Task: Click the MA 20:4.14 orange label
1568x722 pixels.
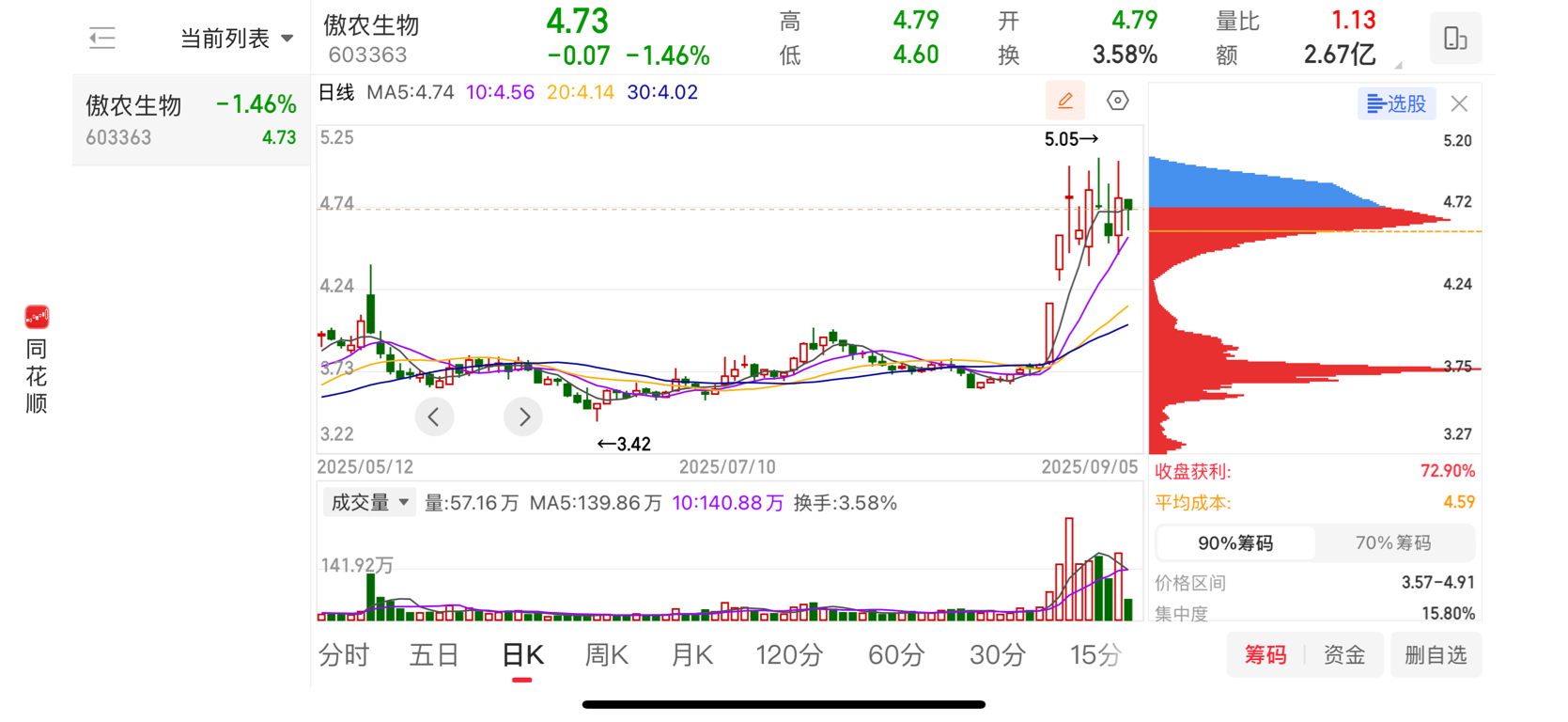Action: point(581,92)
